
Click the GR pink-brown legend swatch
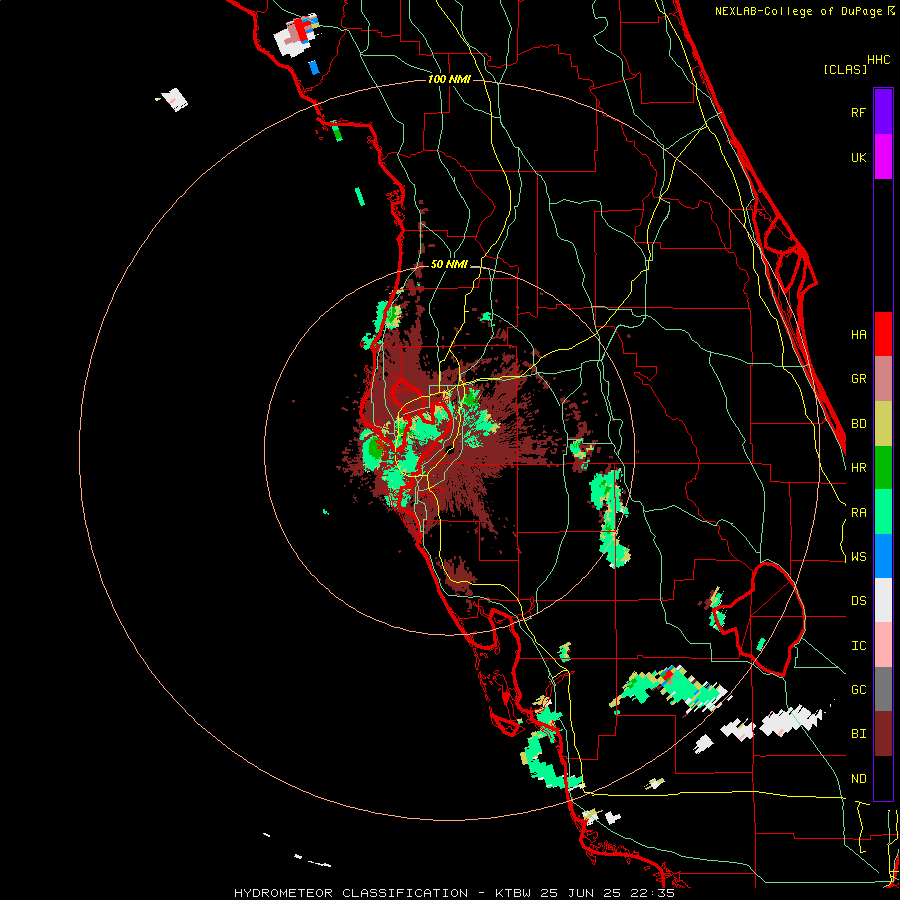[x=883, y=379]
